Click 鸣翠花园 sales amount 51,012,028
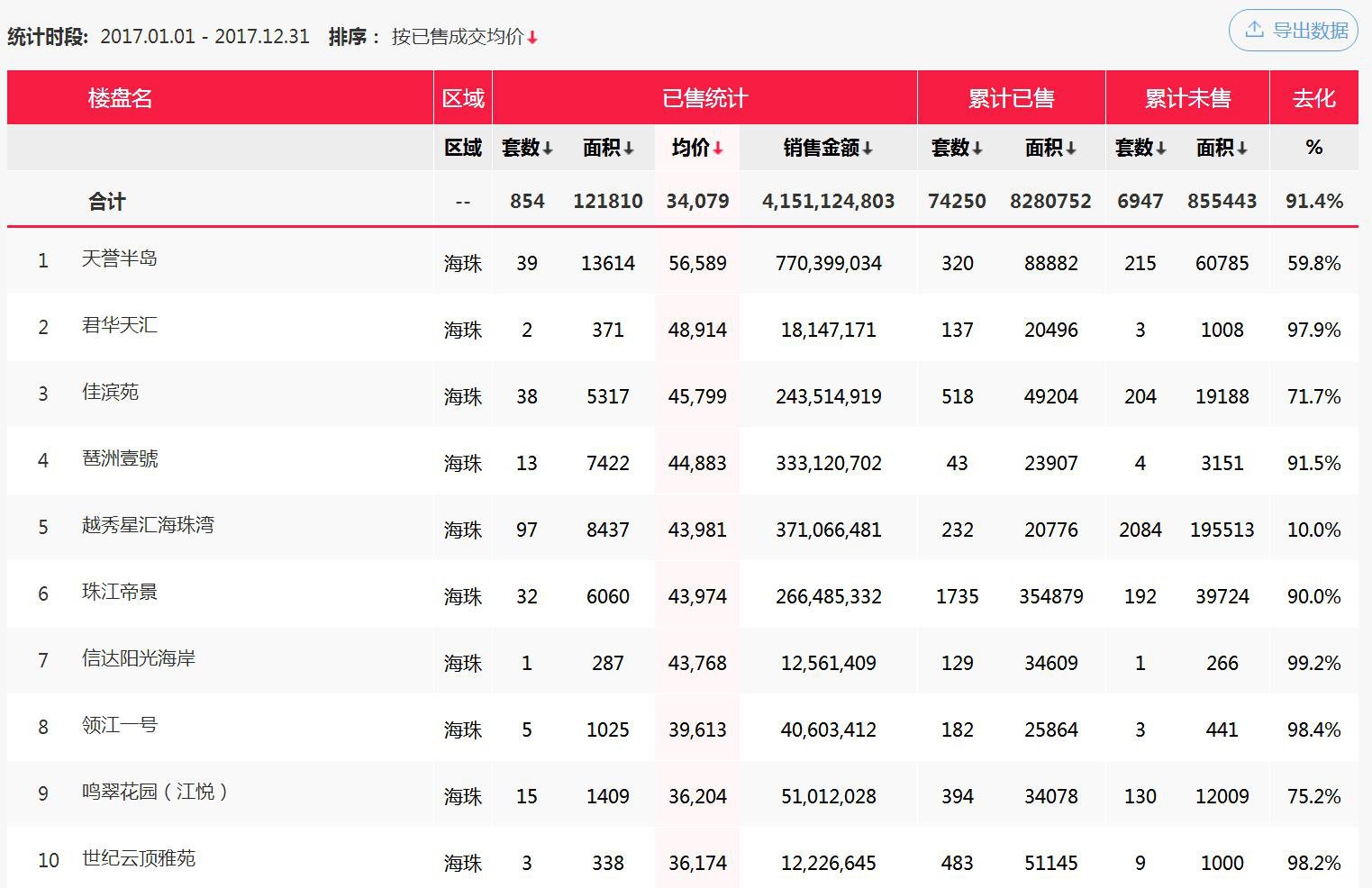 (828, 796)
